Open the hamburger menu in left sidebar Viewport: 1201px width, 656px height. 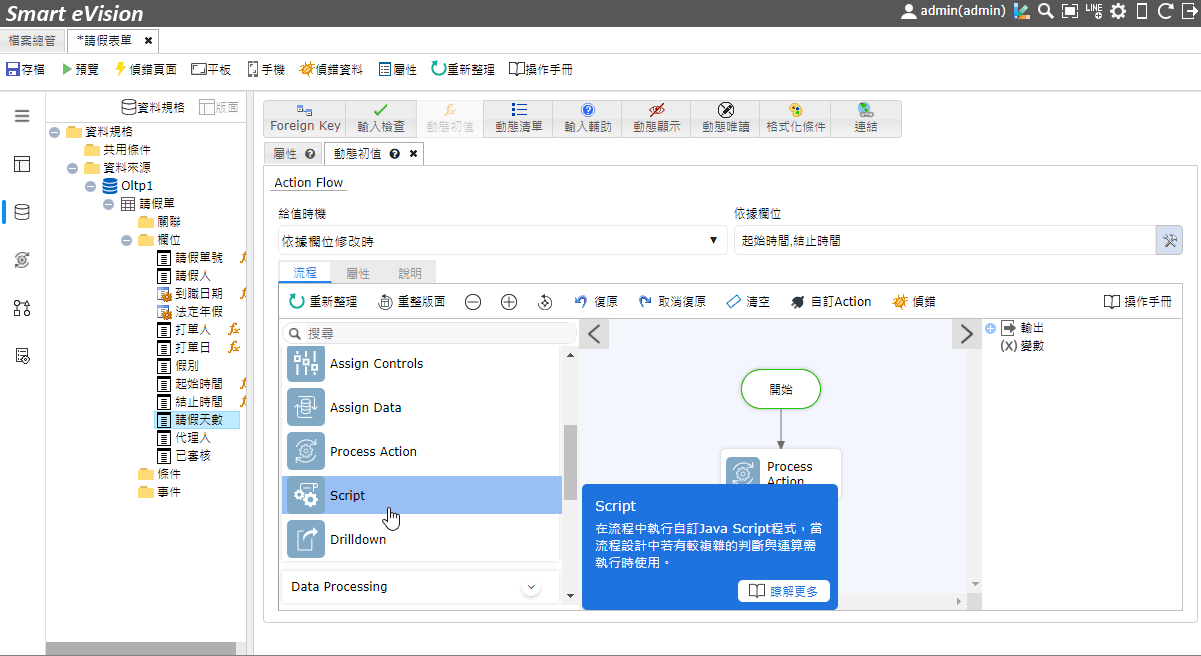pos(22,116)
